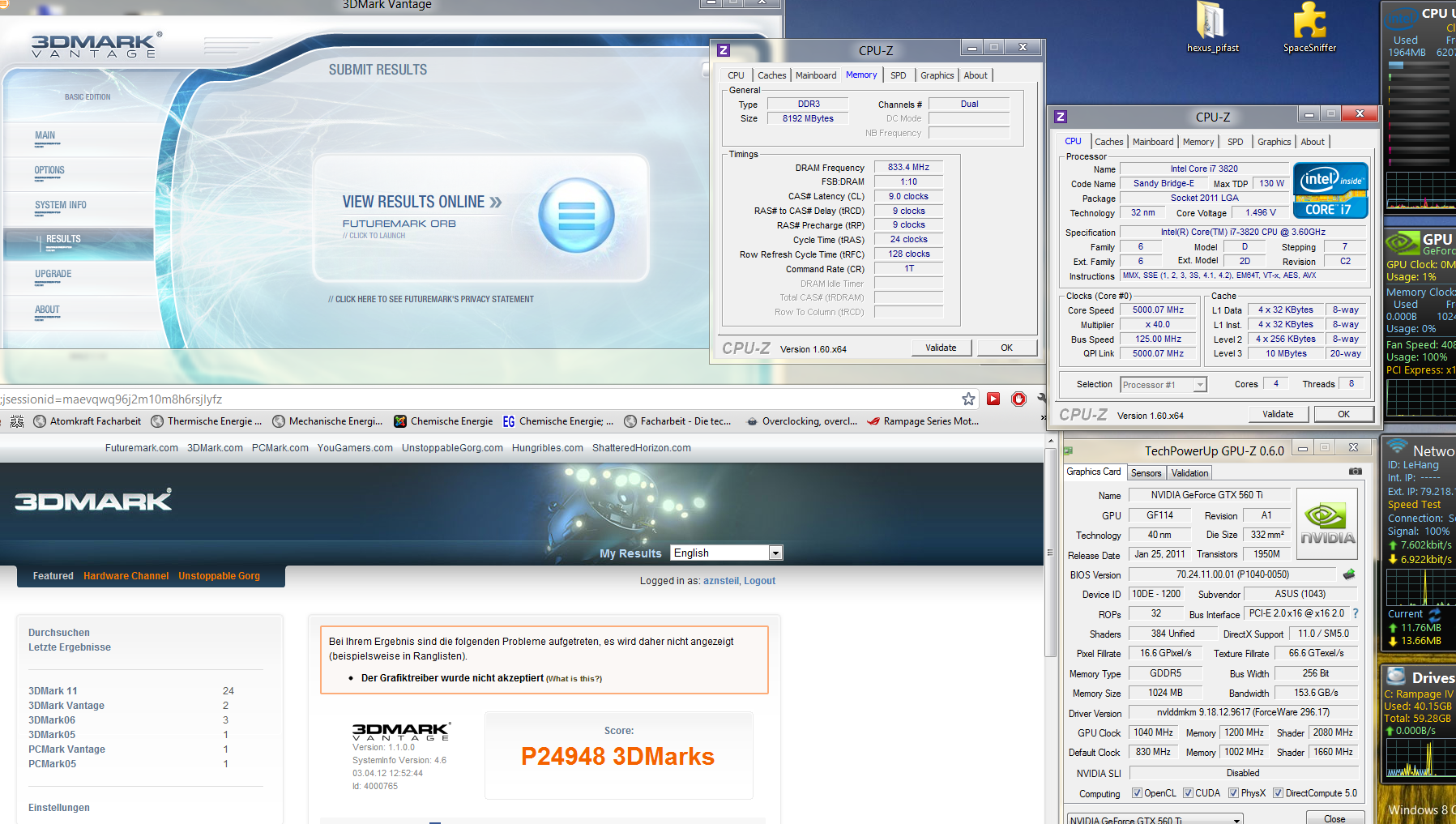
Task: Click the Bus Interface question mark icon
Action: pos(1356,613)
